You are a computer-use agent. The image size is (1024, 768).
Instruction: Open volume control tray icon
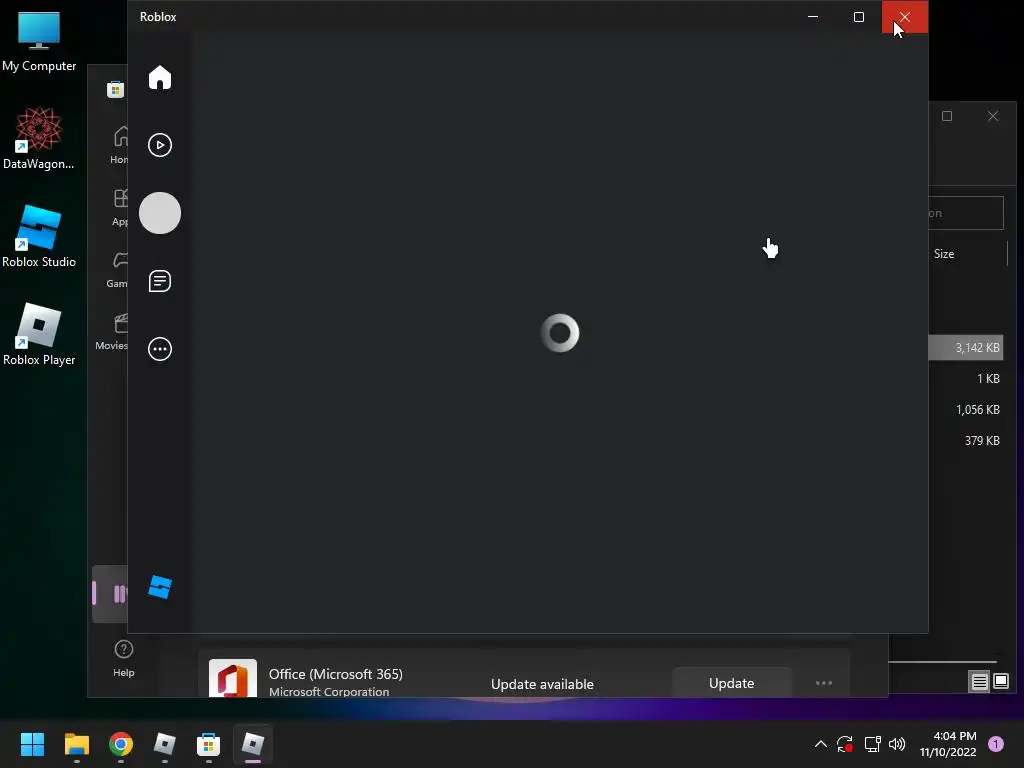(x=897, y=744)
